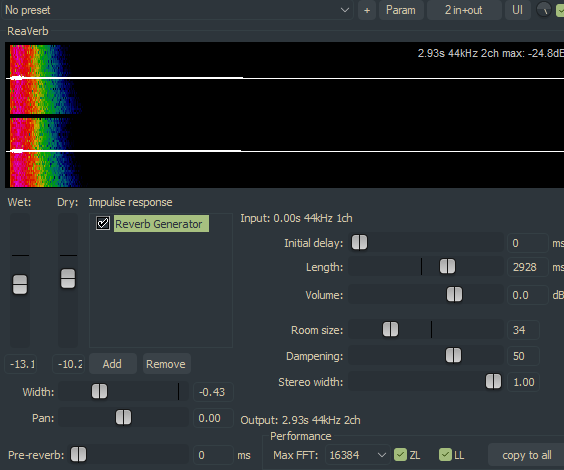Click the Initial delay value field
The height and width of the screenshot is (470, 564).
(x=528, y=243)
